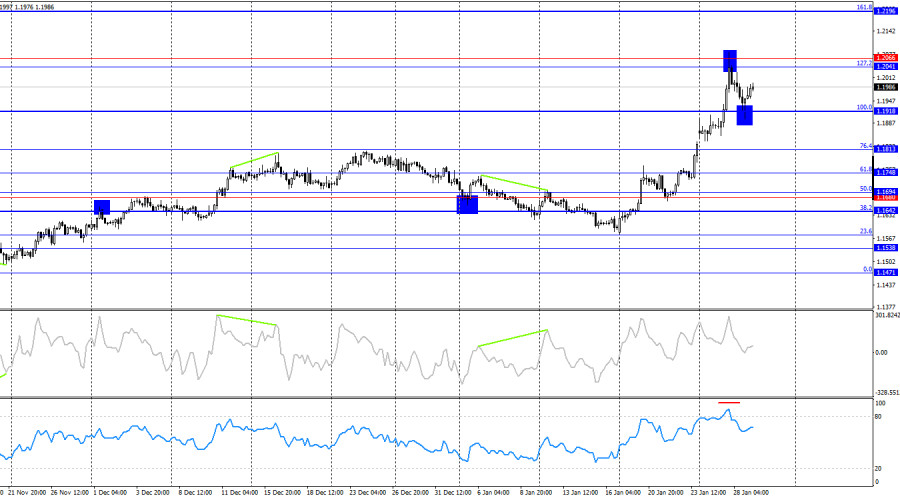Click the 1.2142 price scale value

tap(886, 32)
